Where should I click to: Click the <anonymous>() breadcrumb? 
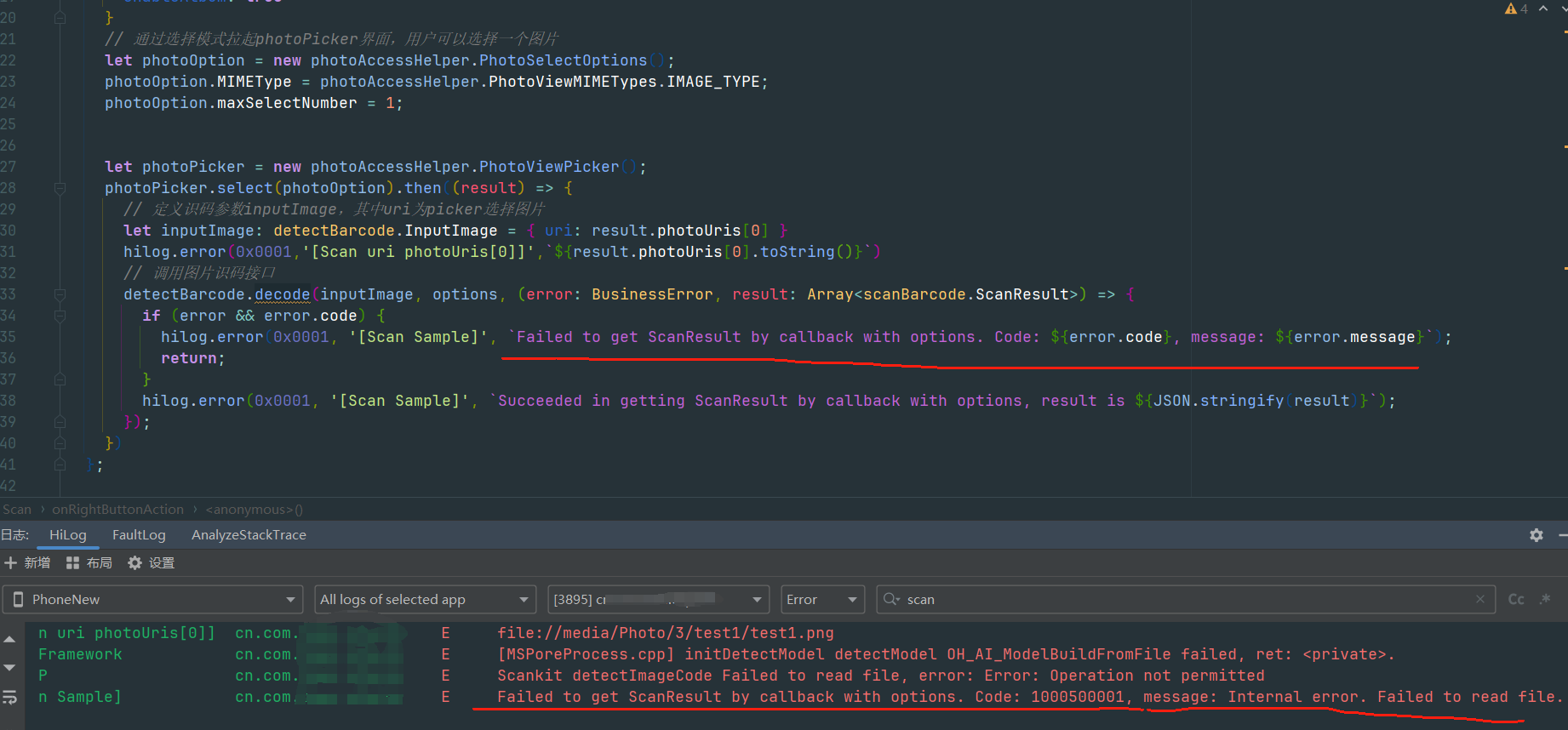coord(254,510)
